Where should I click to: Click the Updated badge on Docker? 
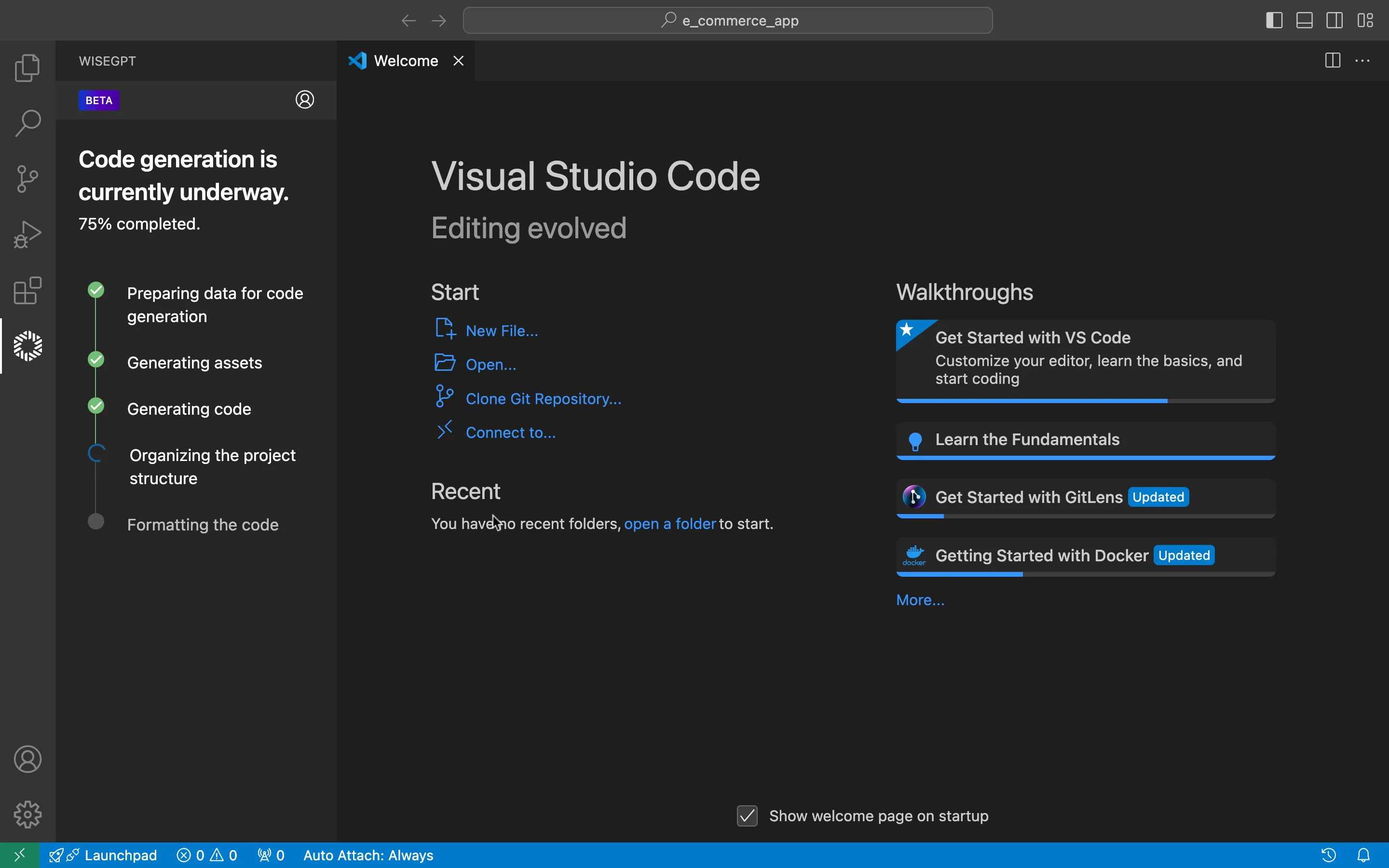coord(1184,555)
